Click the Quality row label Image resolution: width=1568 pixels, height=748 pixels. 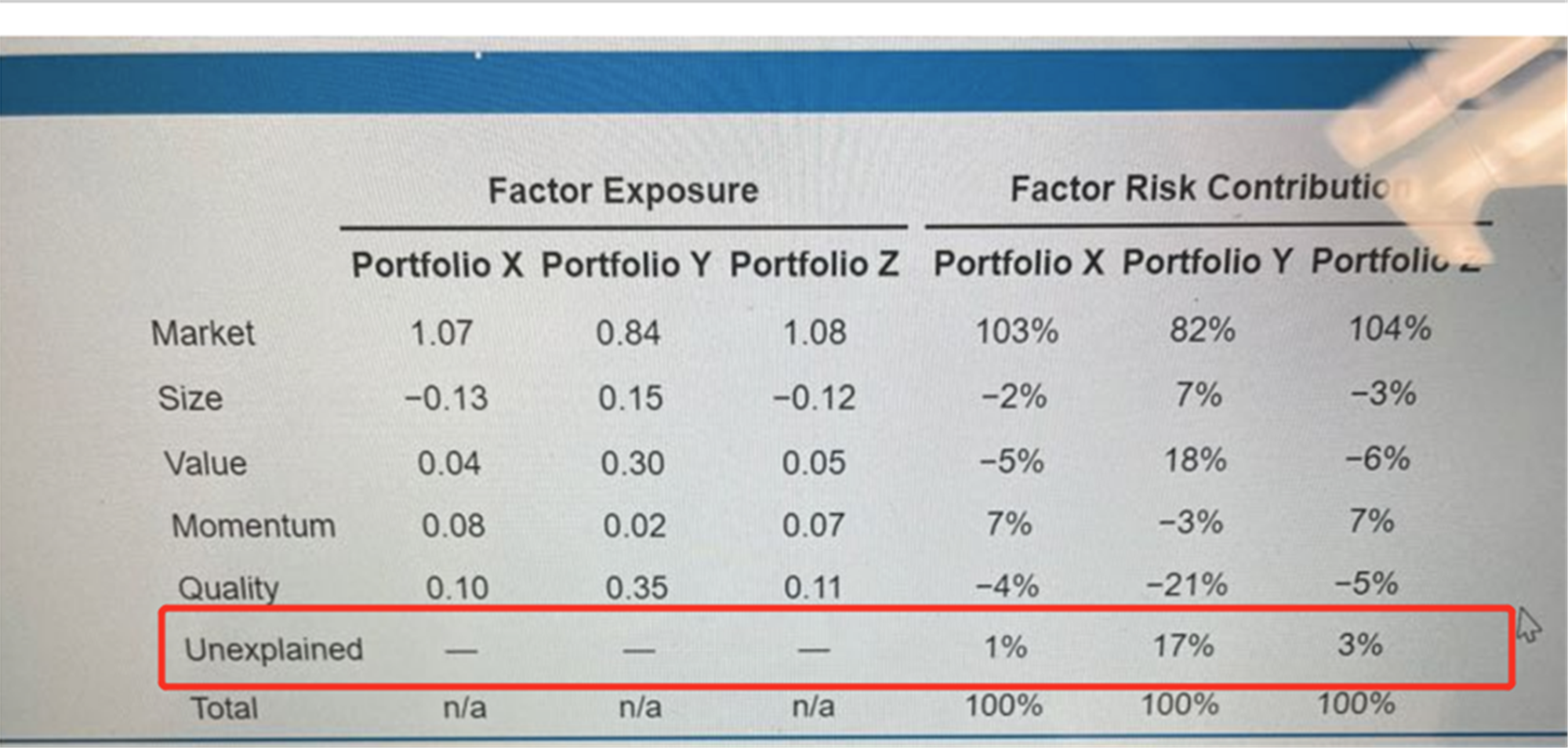click(x=228, y=588)
